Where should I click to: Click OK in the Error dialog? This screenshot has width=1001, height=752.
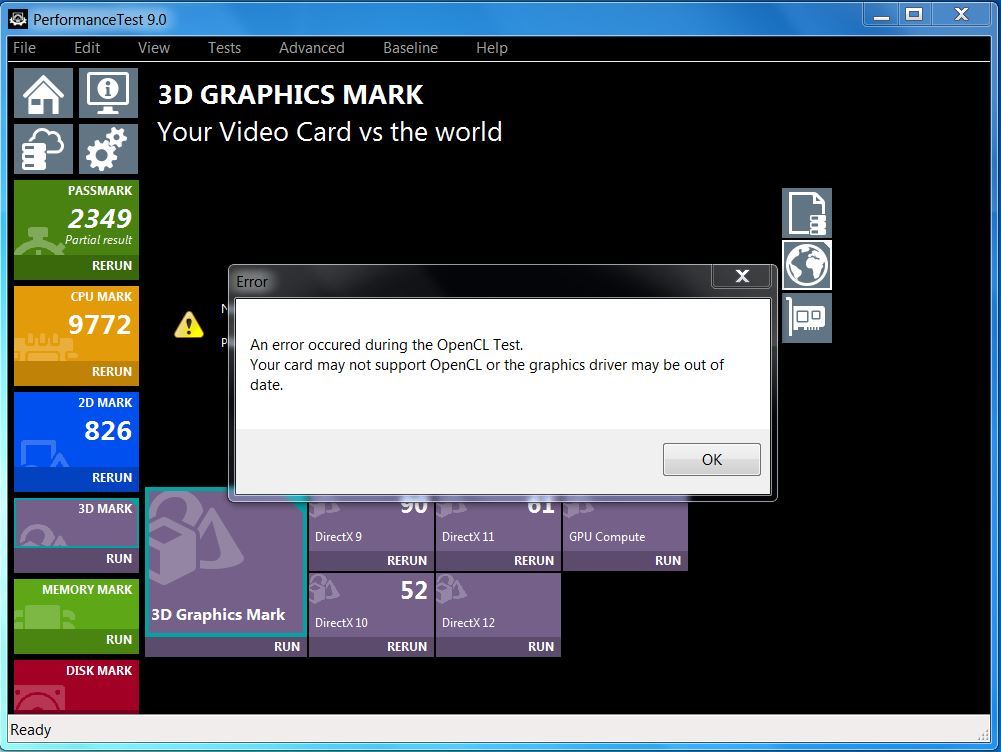pos(712,460)
